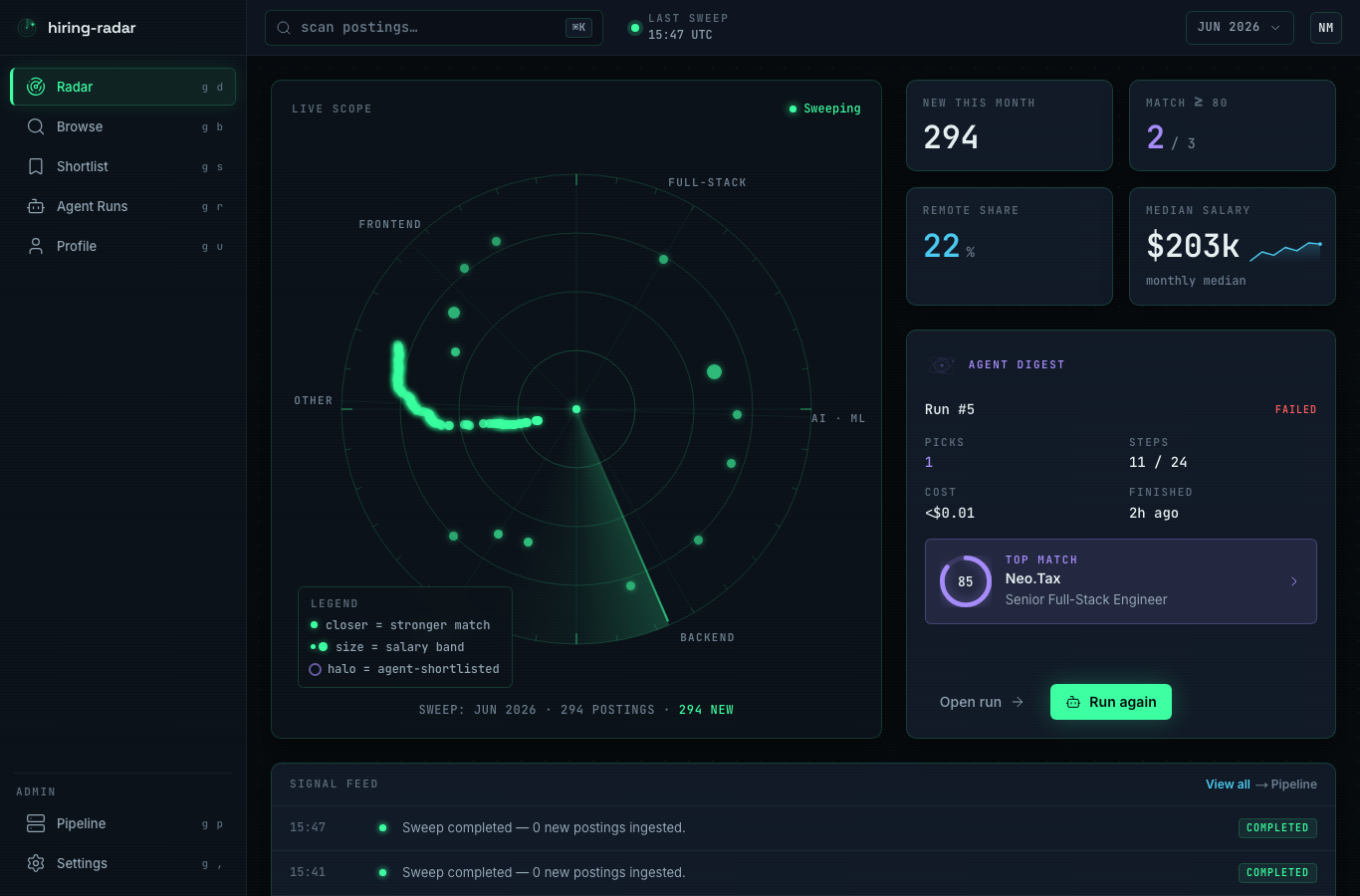The height and width of the screenshot is (896, 1360).
Task: Click the Pipeline server icon
Action: 36,823
